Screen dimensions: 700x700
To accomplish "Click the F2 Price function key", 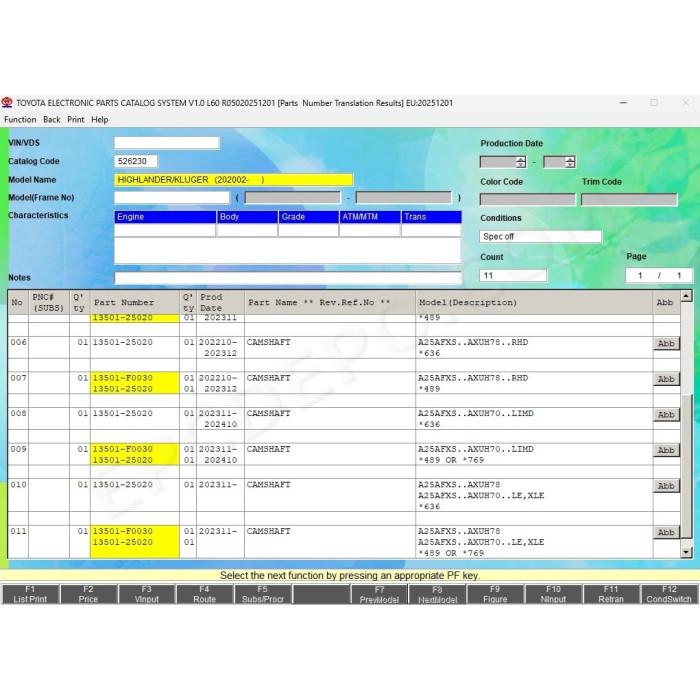I will tap(88, 594).
